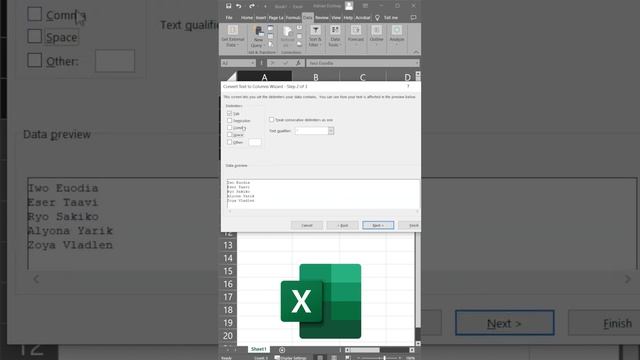Redo the last action
The width and height of the screenshot is (640, 360).
252,6
